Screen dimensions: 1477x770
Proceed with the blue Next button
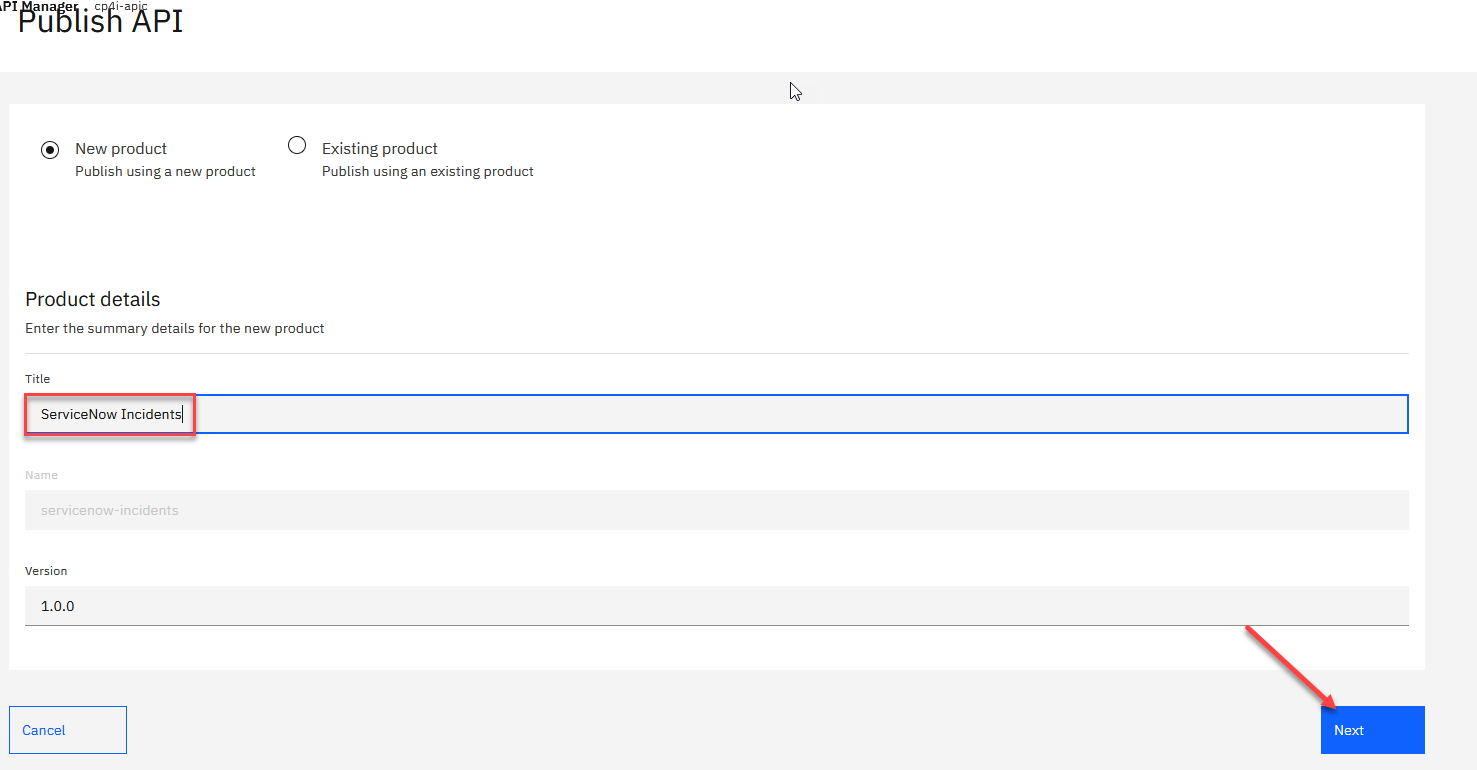pyautogui.click(x=1372, y=730)
